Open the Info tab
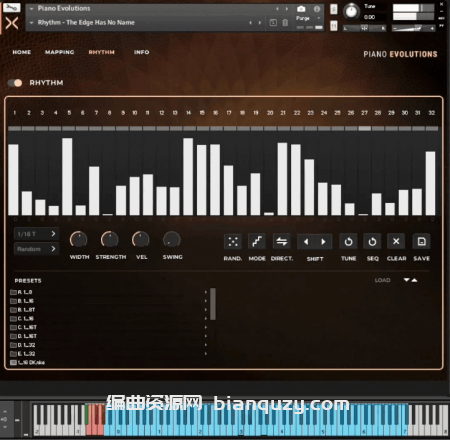The width and height of the screenshot is (450, 440). click(142, 52)
